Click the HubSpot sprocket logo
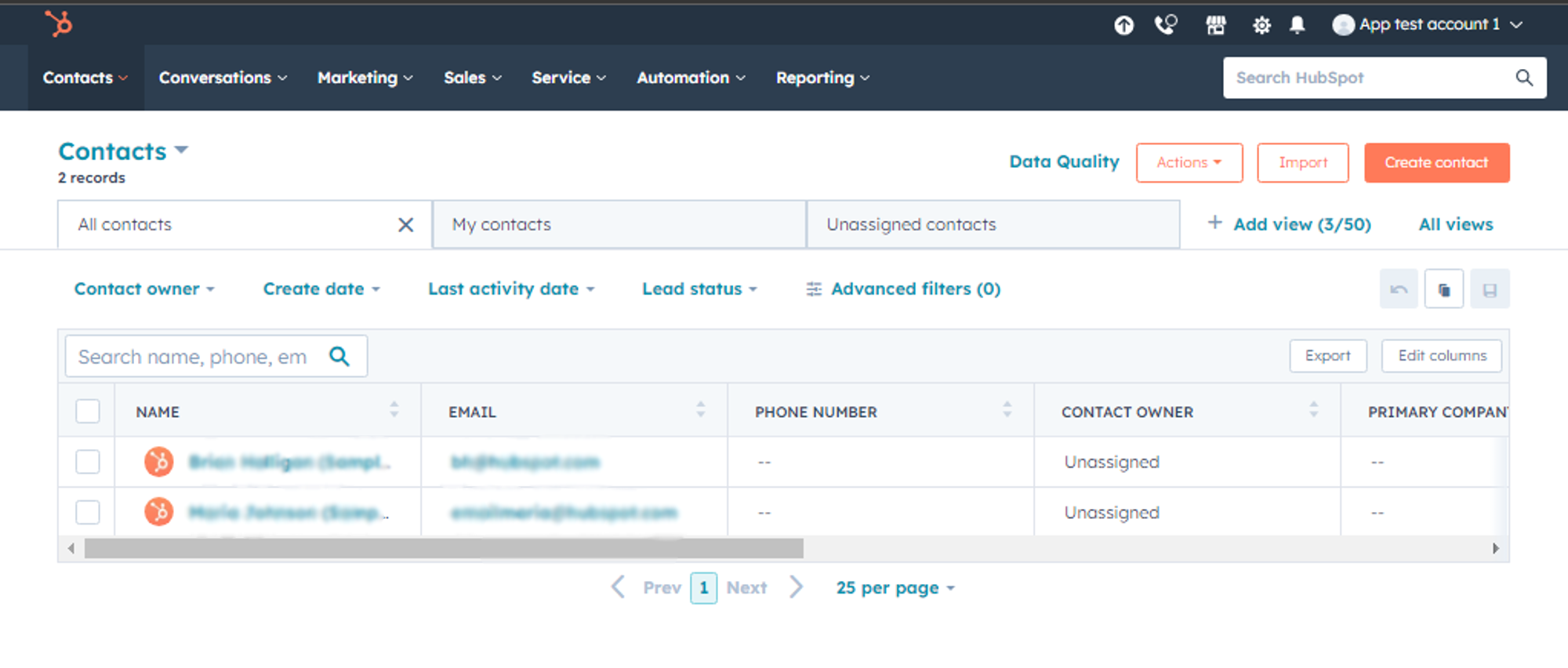The width and height of the screenshot is (1568, 668). point(59,24)
